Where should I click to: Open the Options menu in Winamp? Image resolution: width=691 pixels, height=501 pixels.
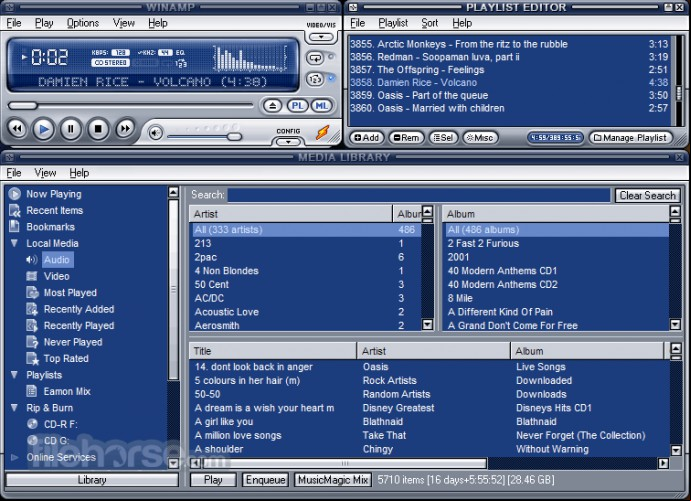[83, 23]
